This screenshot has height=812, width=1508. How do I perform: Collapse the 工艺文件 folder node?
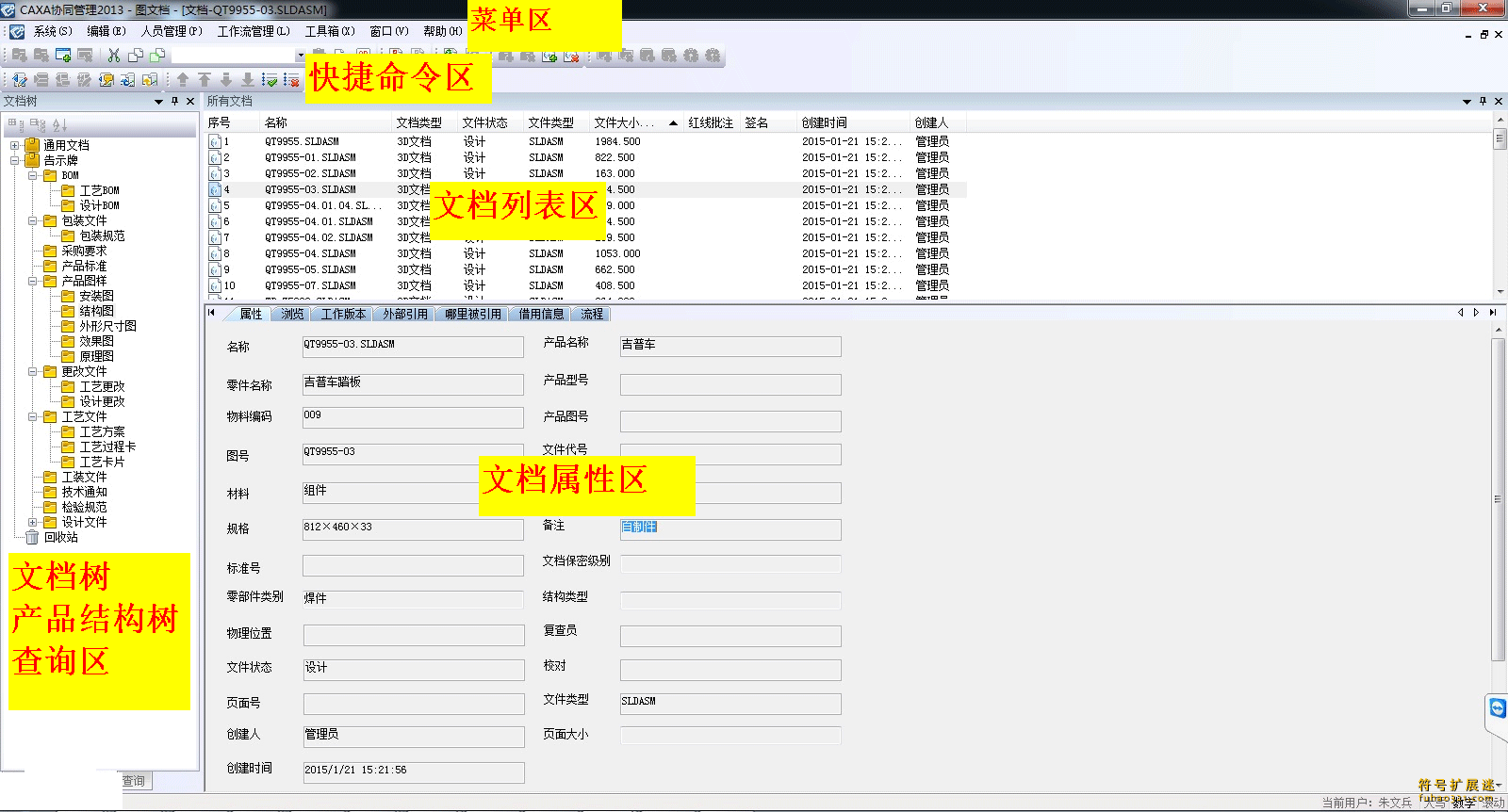(32, 416)
